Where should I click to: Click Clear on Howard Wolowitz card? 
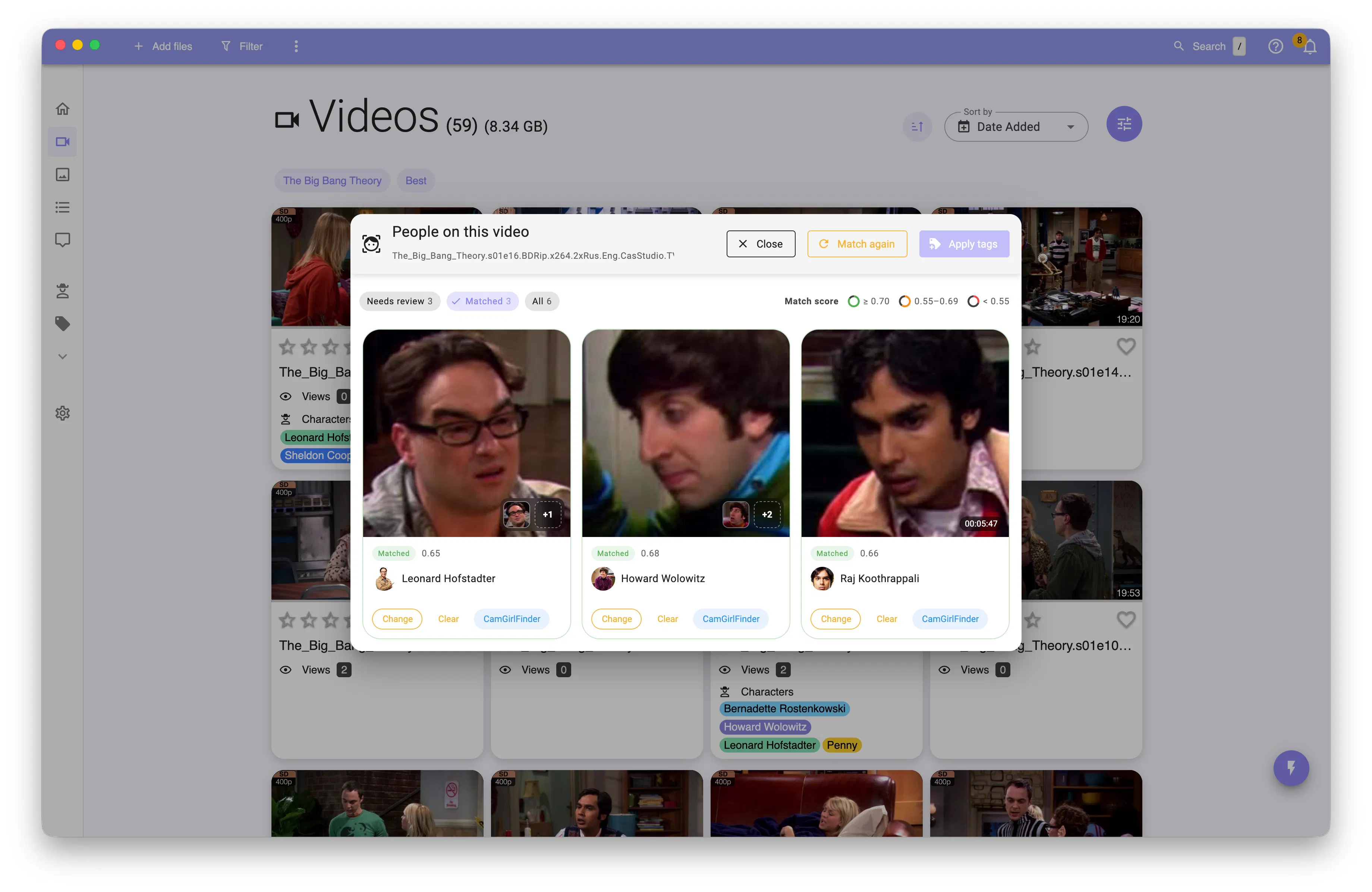click(x=667, y=619)
